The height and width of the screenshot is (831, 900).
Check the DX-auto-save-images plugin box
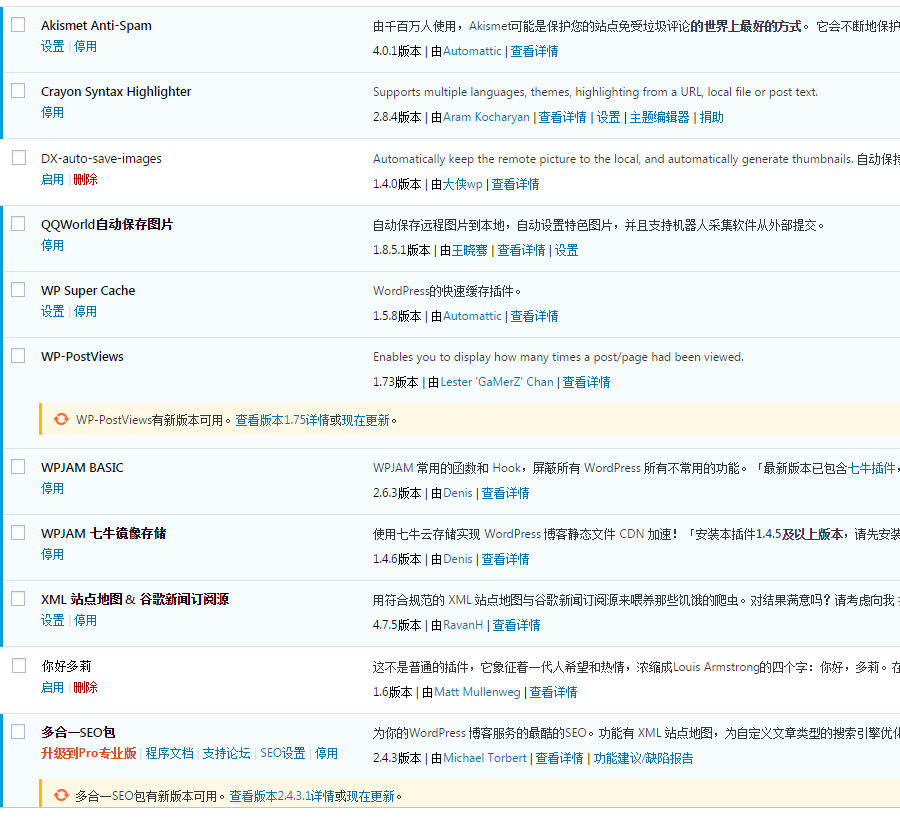pyautogui.click(x=19, y=158)
